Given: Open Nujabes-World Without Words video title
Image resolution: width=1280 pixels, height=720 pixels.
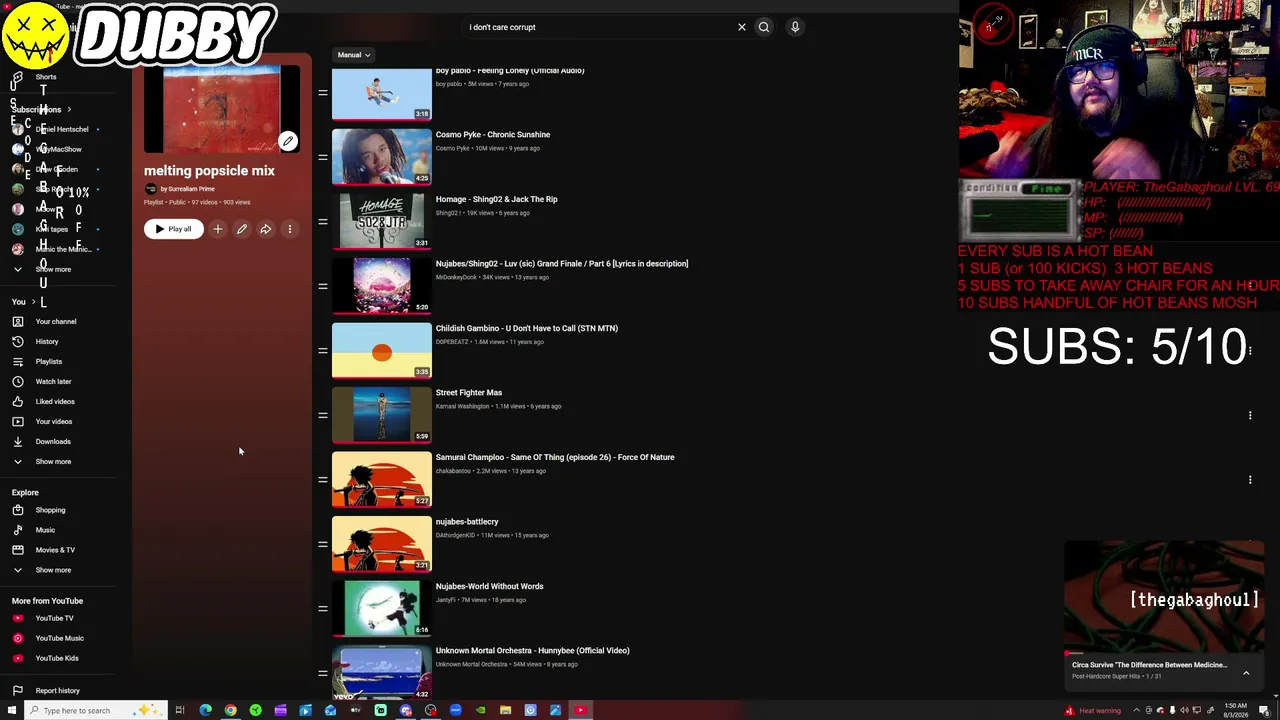Looking at the screenshot, I should pyautogui.click(x=489, y=586).
